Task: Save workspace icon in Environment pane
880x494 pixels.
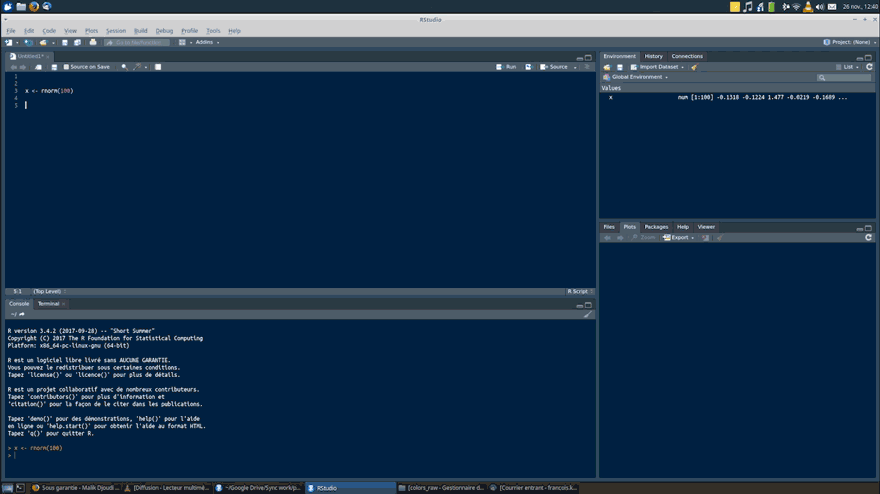Action: click(620, 67)
